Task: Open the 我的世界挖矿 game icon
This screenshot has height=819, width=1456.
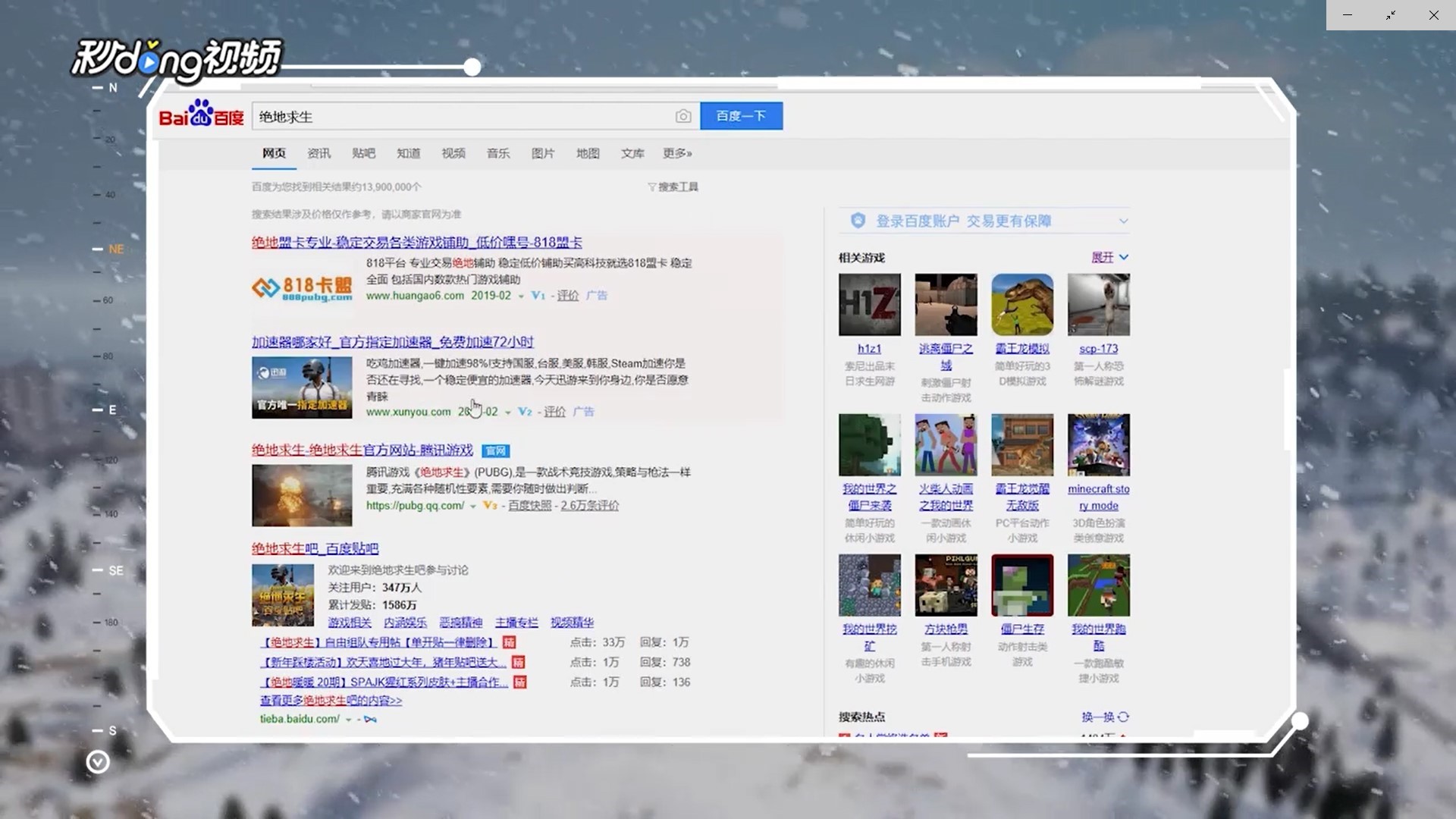Action: click(869, 585)
